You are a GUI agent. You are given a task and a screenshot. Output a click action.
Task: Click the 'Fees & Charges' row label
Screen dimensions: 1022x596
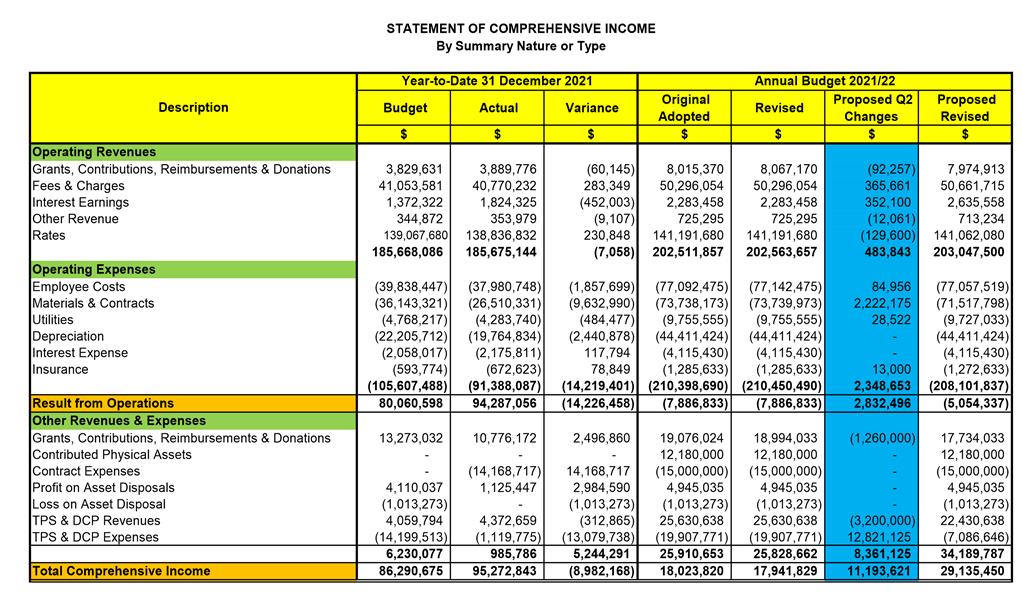[78, 186]
